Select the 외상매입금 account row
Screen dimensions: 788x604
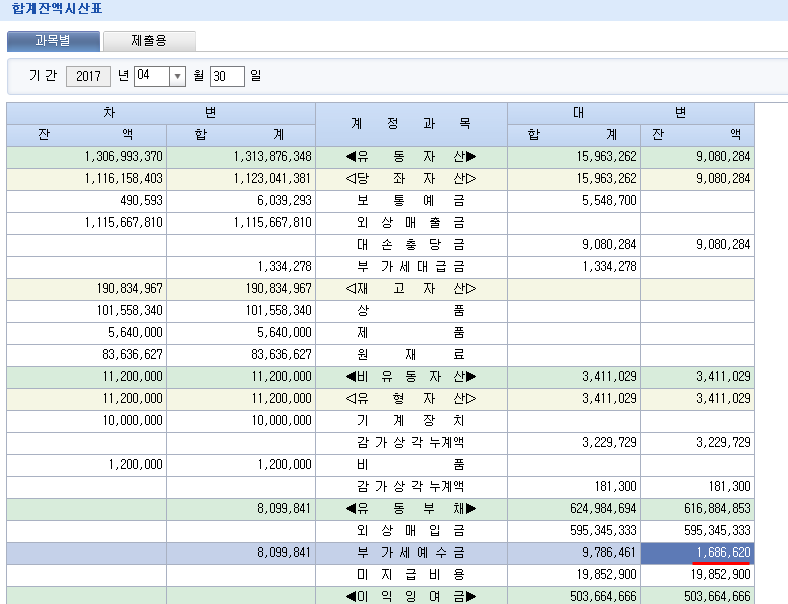tap(411, 530)
